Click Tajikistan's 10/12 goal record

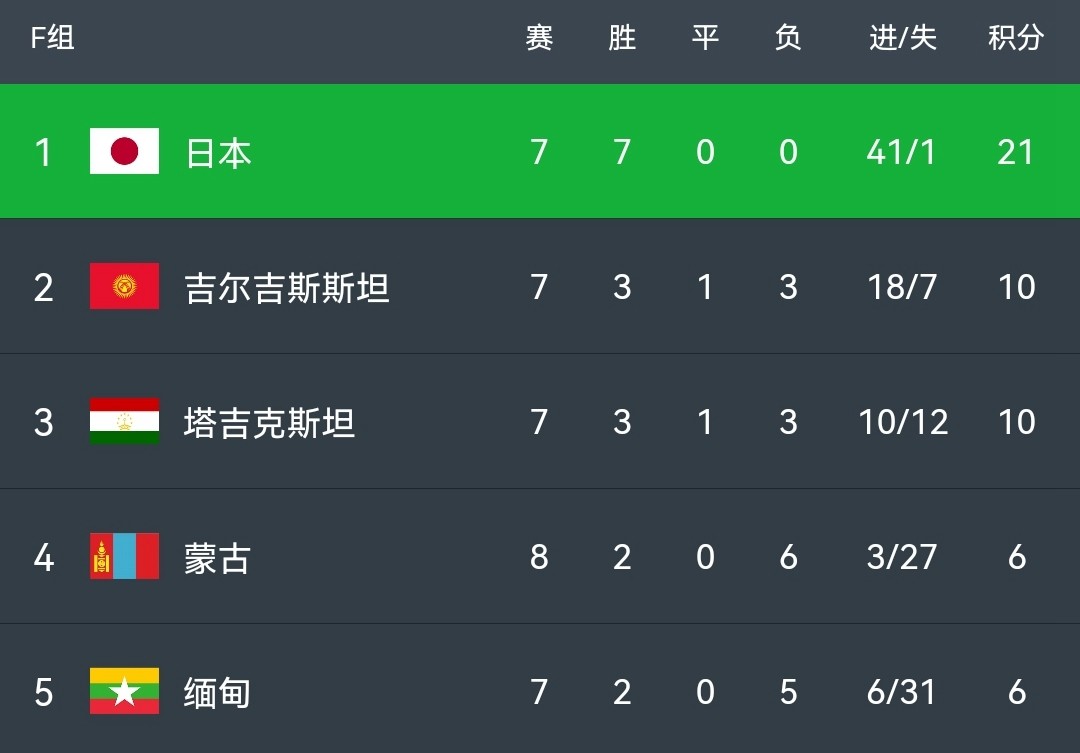pyautogui.click(x=903, y=422)
